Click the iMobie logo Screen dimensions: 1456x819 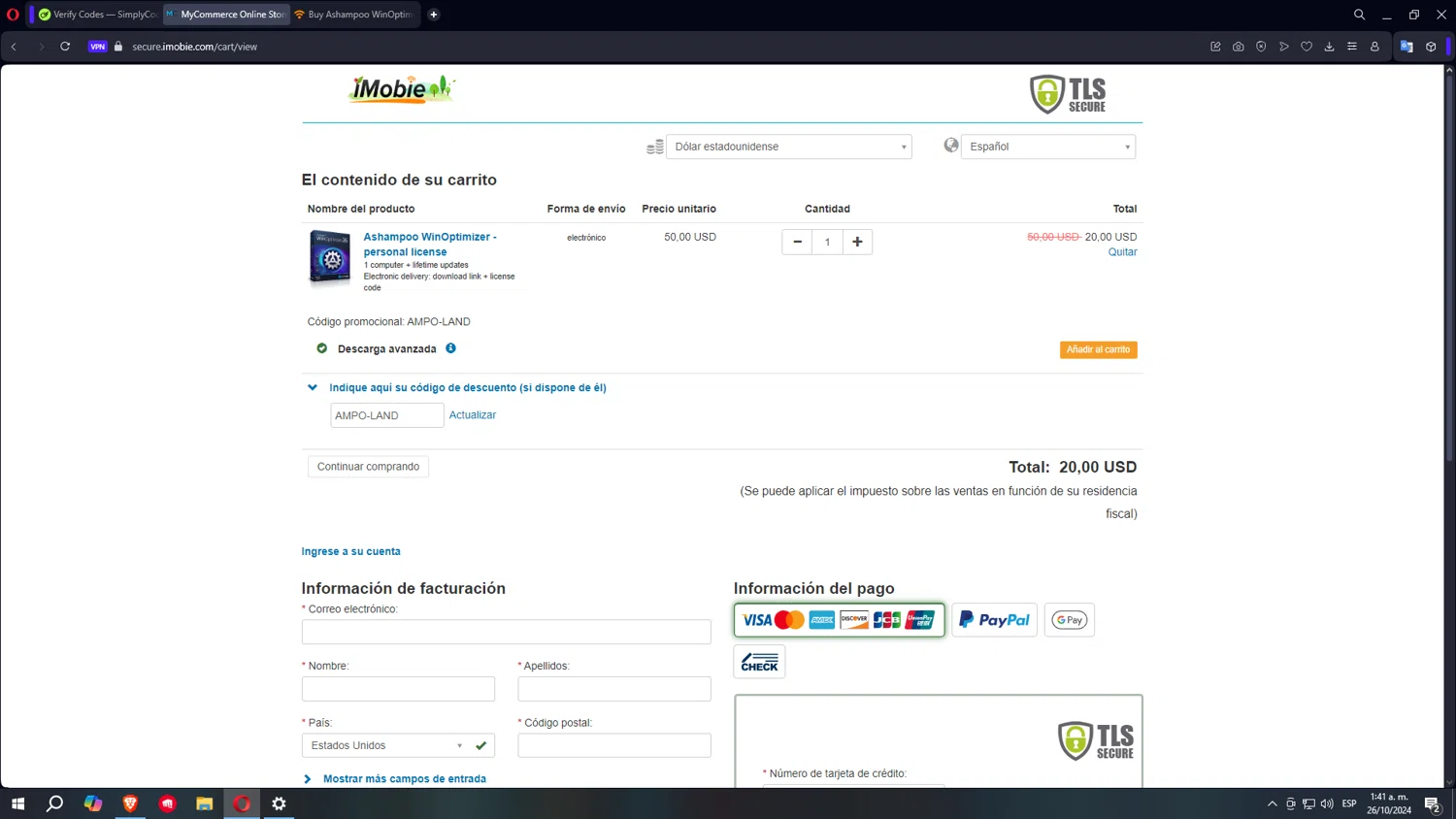[401, 89]
